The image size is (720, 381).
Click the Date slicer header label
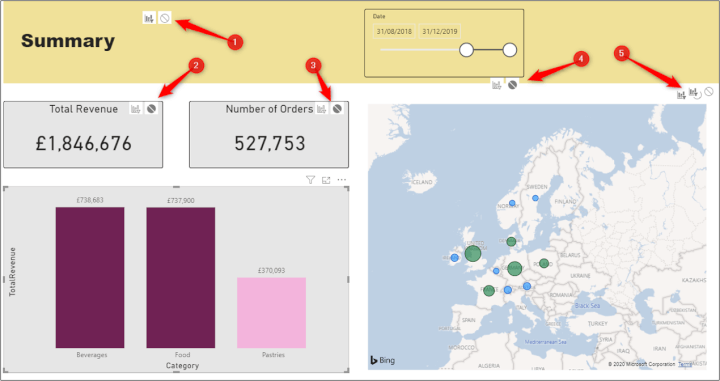(x=379, y=16)
